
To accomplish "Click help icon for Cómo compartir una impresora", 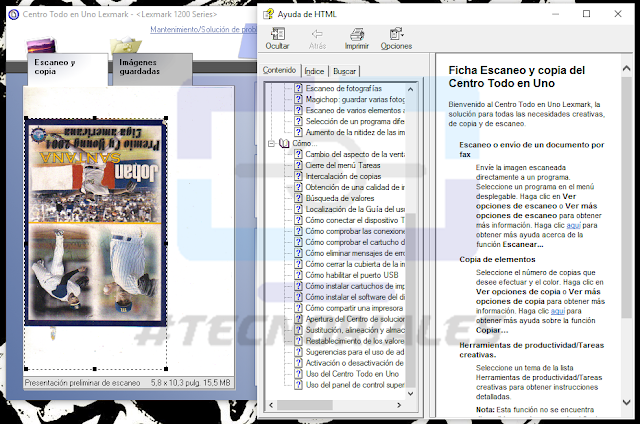I will [x=298, y=308].
